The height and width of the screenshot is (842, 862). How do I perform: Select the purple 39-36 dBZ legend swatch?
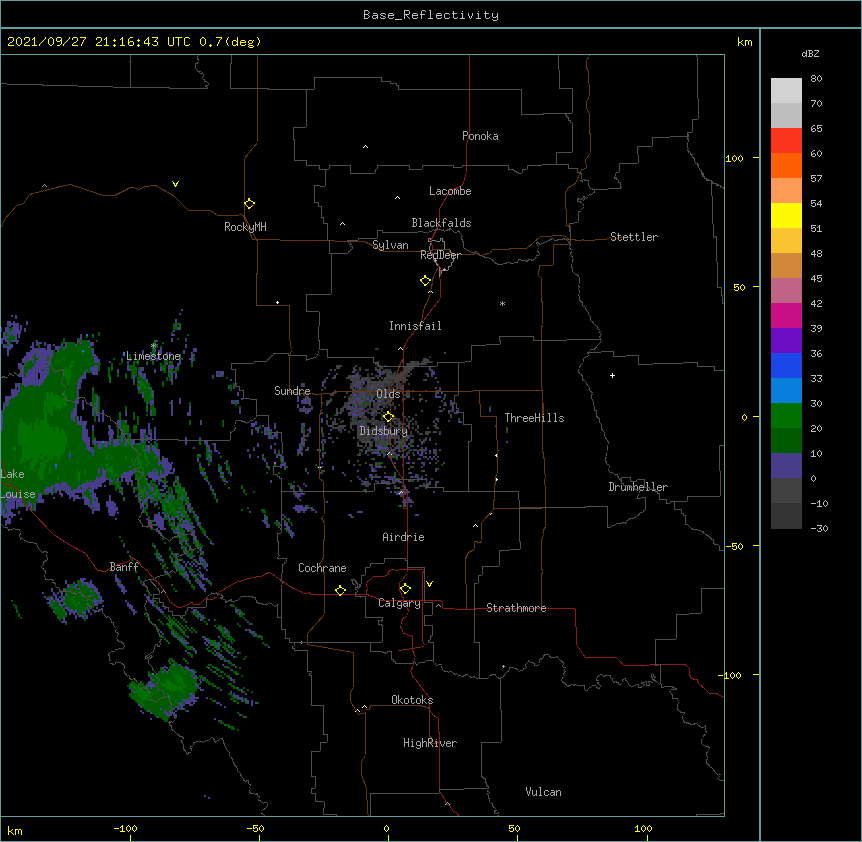pos(786,340)
